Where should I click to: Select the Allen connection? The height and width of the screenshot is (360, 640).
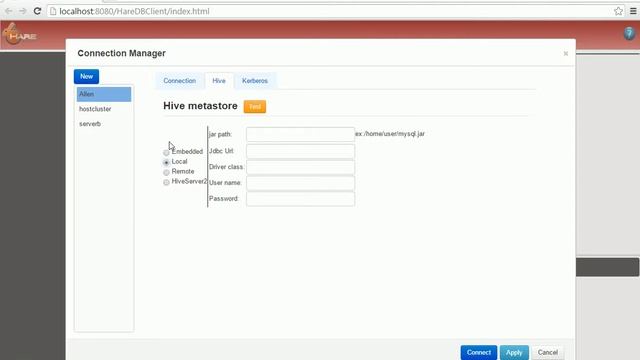pos(104,94)
